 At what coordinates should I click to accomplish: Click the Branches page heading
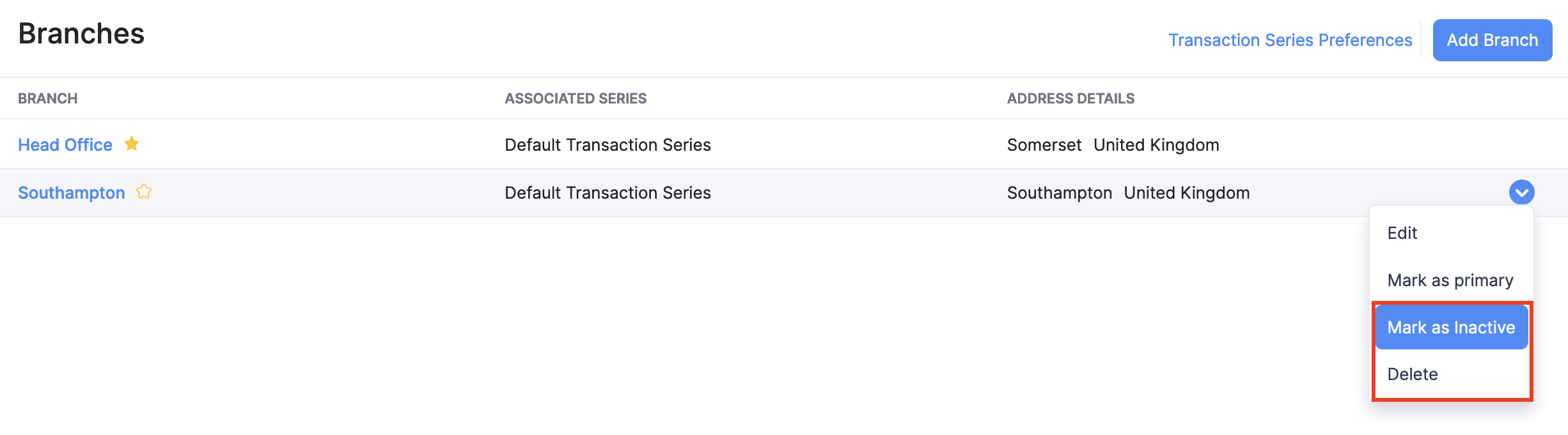(81, 34)
